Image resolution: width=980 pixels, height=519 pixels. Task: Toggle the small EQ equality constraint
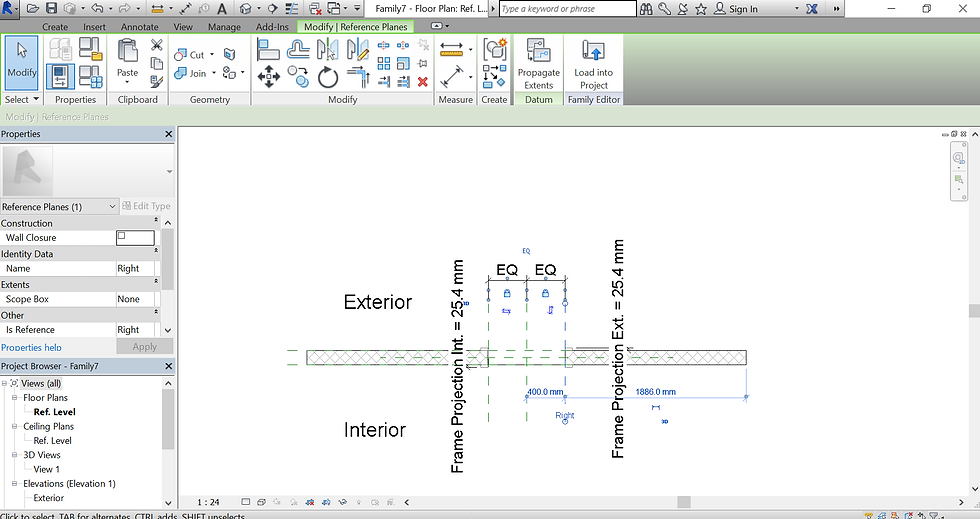coord(526,251)
